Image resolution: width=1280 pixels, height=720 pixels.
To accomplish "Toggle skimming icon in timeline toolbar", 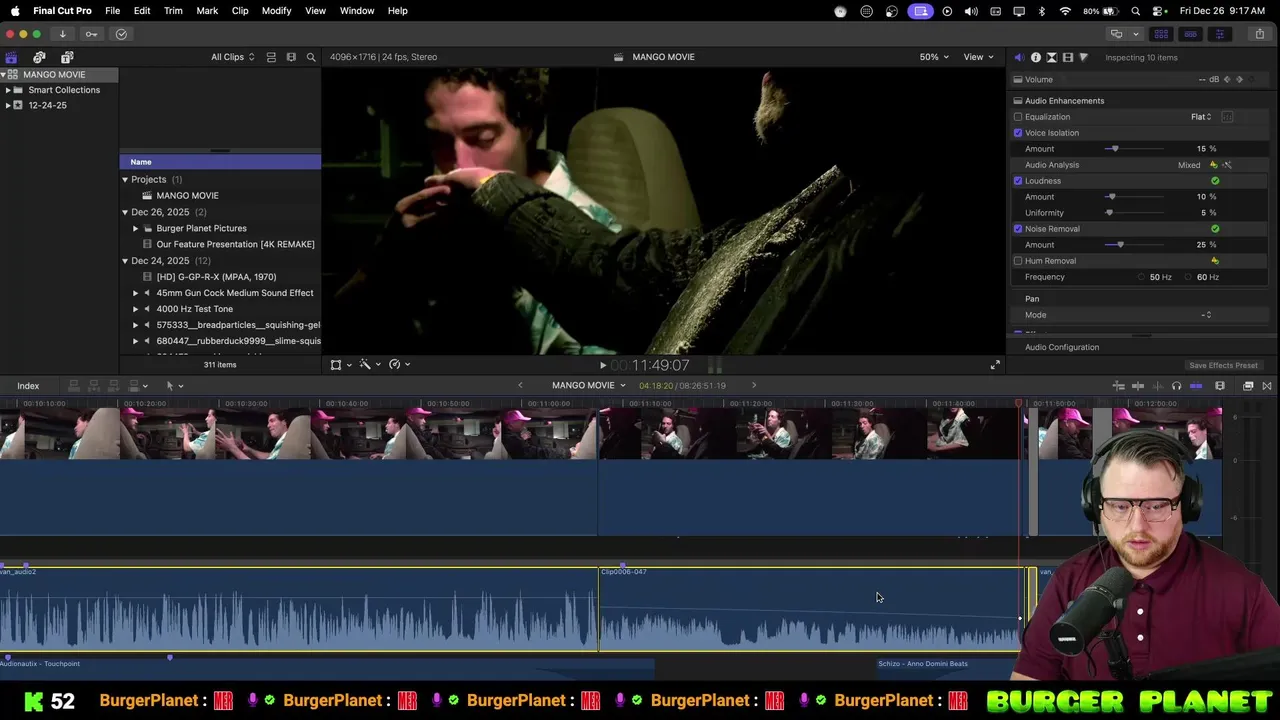I will pyautogui.click(x=1138, y=386).
